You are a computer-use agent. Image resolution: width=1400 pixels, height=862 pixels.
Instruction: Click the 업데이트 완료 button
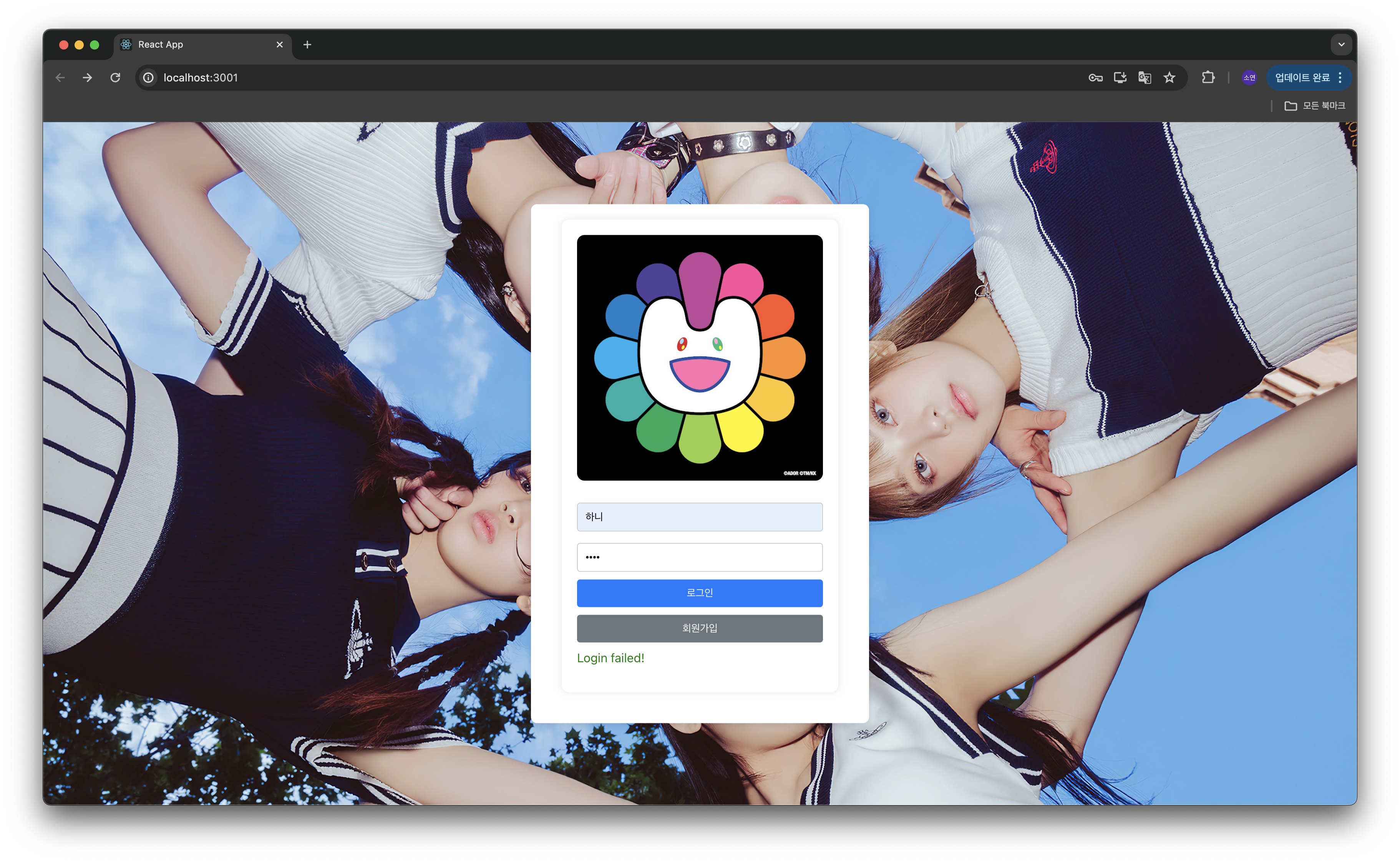(1302, 78)
